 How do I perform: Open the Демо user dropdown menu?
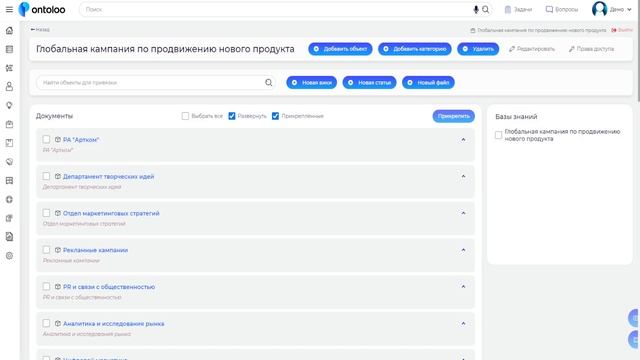tap(620, 9)
